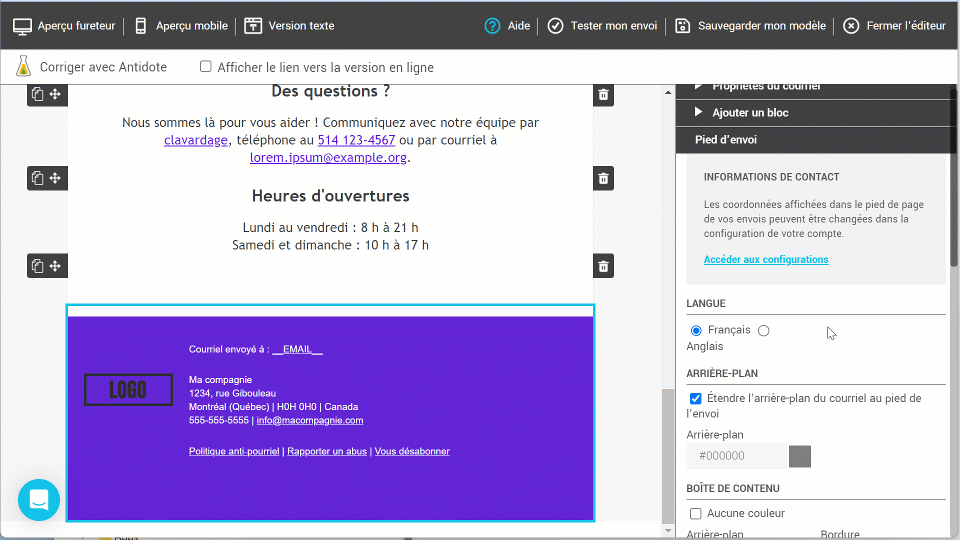Enable 'Afficher le lien vers la version en ligne'

click(x=206, y=67)
